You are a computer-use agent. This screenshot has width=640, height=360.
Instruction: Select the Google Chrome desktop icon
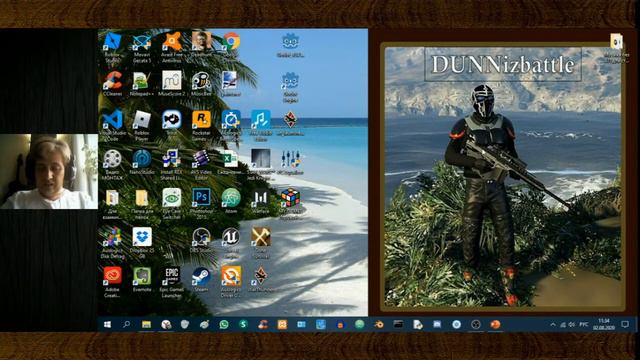coord(231,42)
